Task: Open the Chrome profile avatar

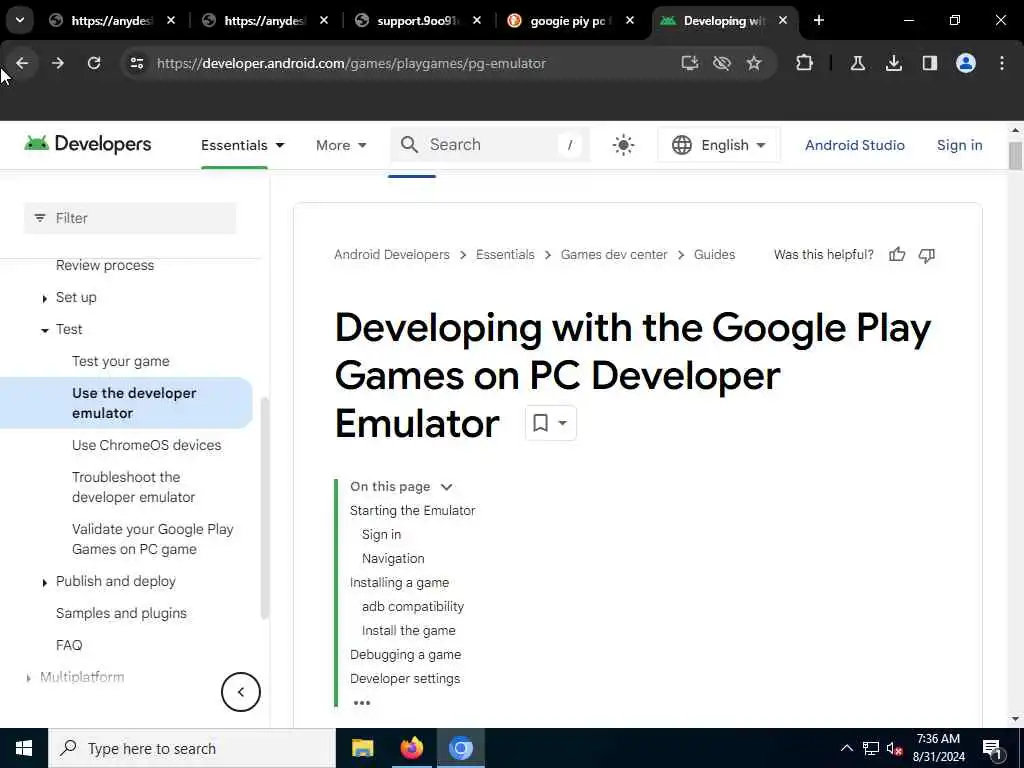Action: (966, 63)
